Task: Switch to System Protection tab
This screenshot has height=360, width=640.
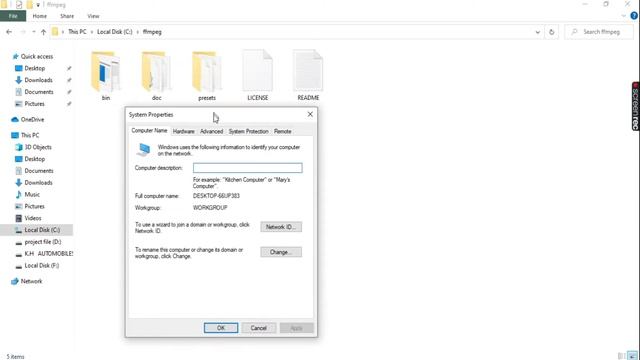Action: pyautogui.click(x=249, y=131)
